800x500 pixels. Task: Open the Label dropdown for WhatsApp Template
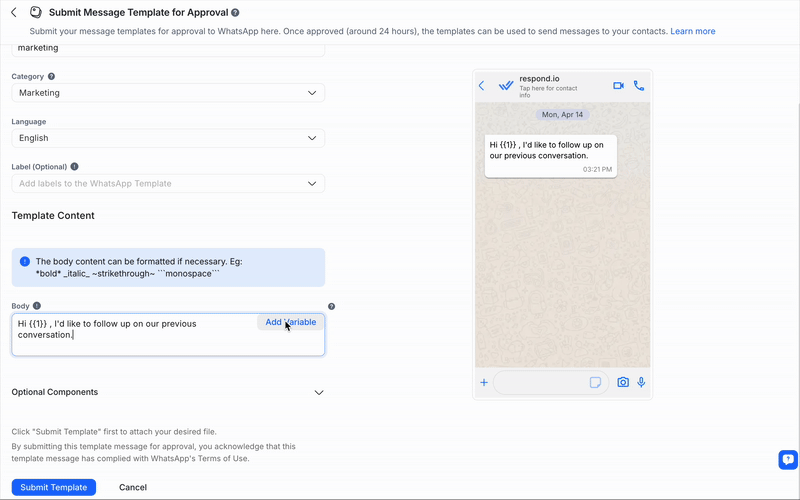click(x=168, y=184)
